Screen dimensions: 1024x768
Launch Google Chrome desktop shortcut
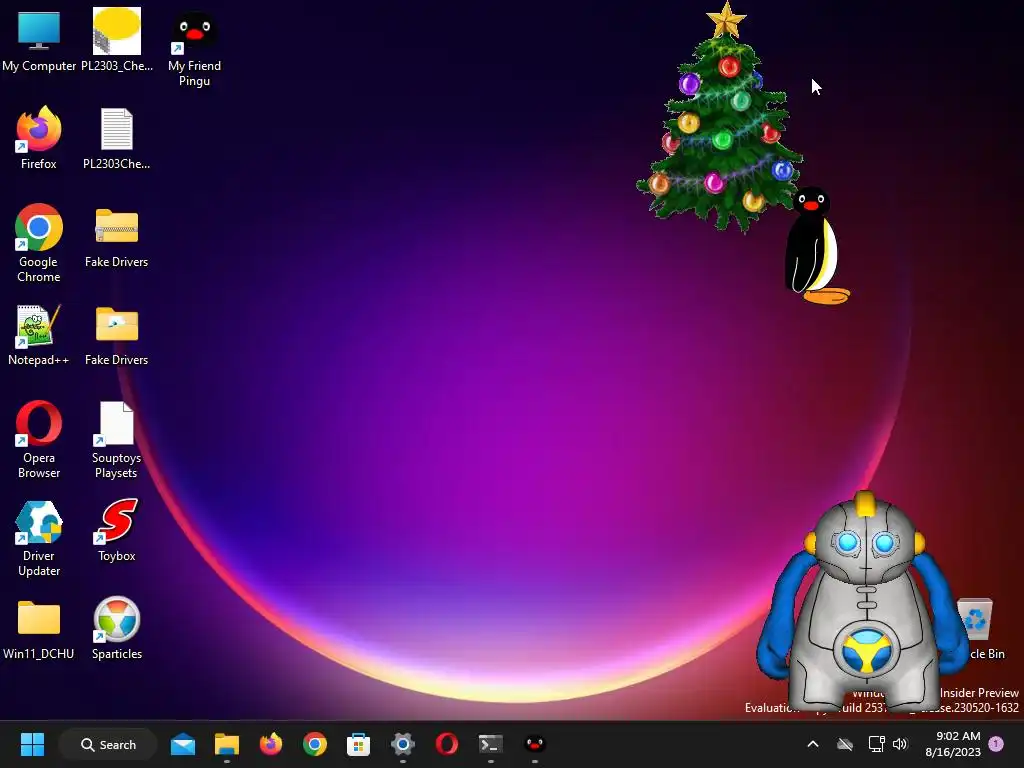[x=39, y=243]
